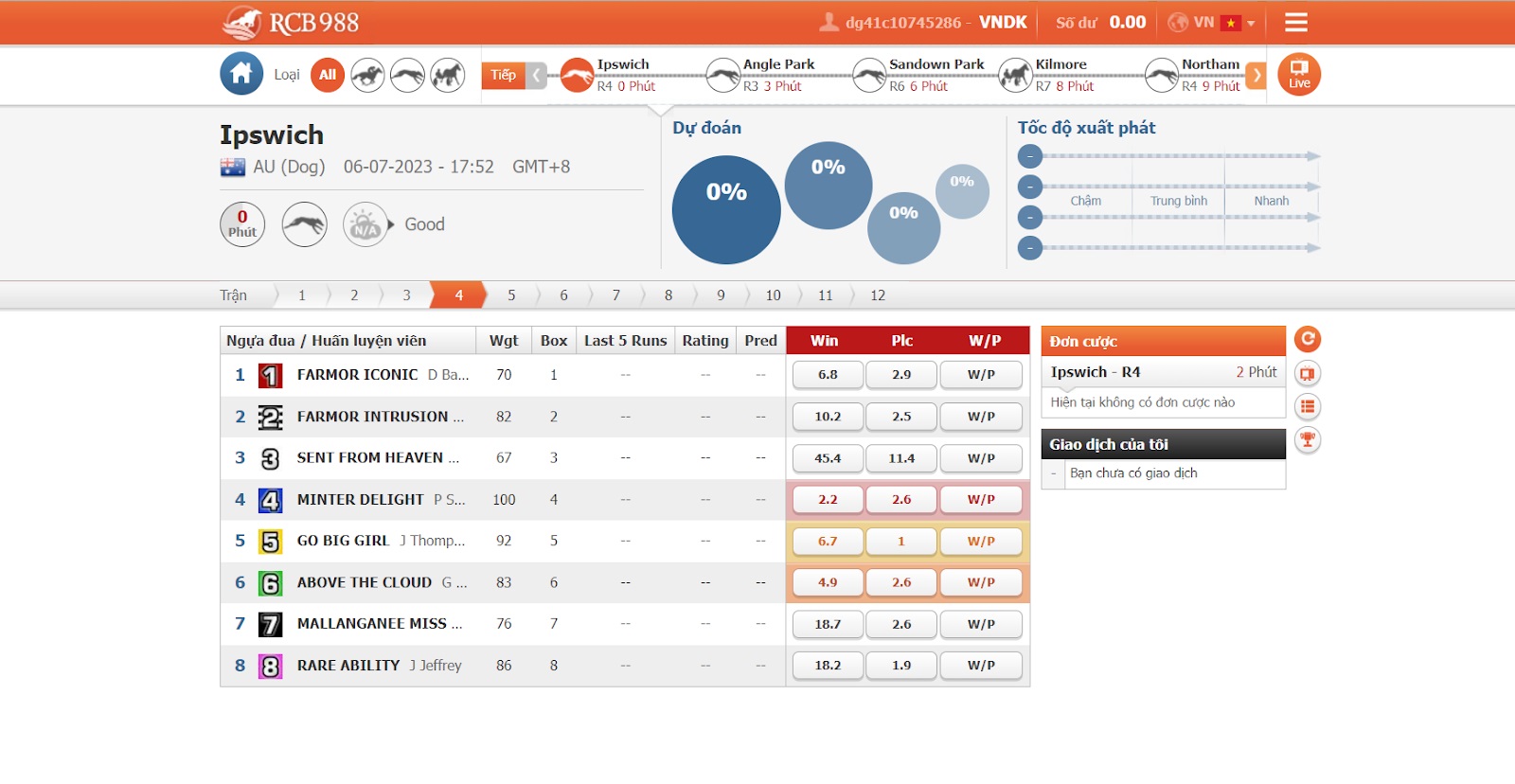This screenshot has width=1515, height=784.
Task: Click second start-speed slider handle
Action: click(1030, 187)
